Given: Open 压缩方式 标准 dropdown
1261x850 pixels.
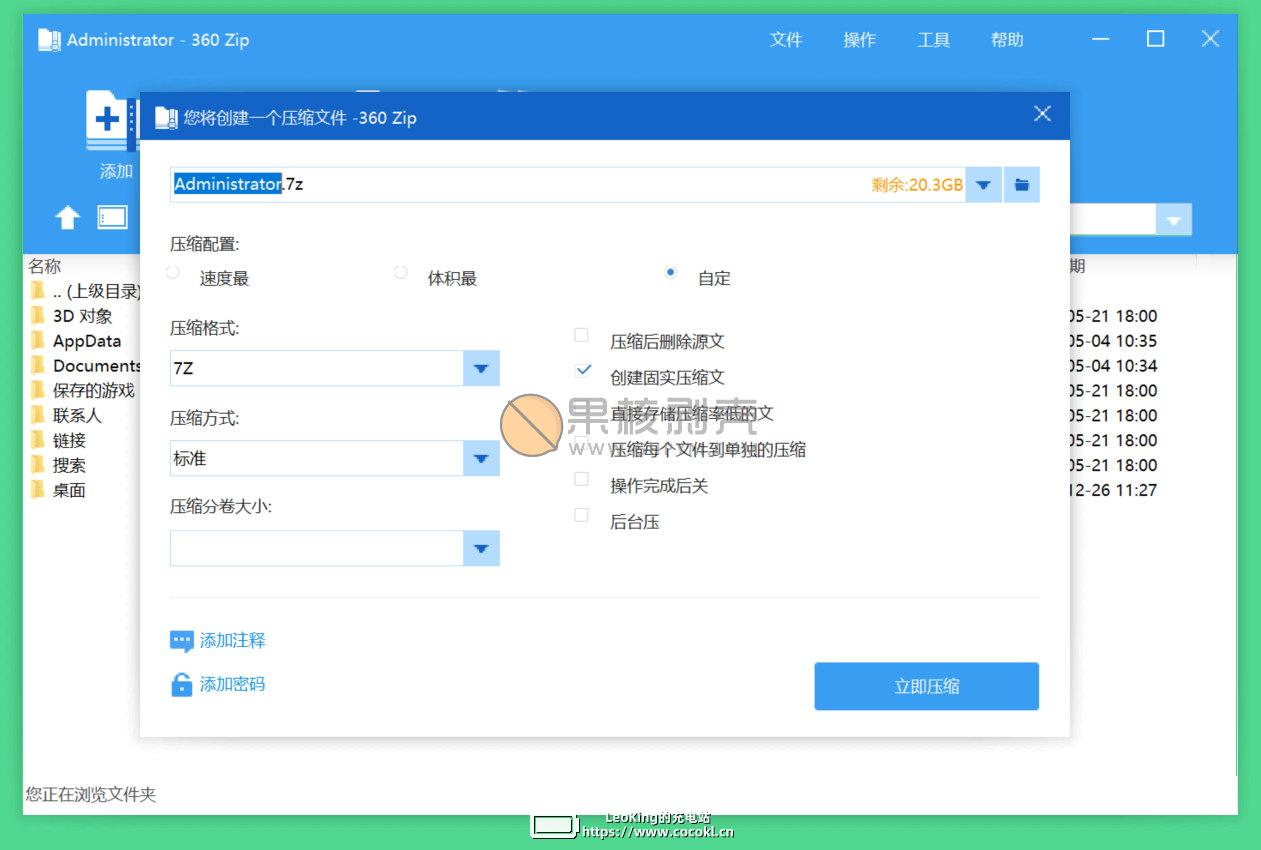Looking at the screenshot, I should [481, 458].
